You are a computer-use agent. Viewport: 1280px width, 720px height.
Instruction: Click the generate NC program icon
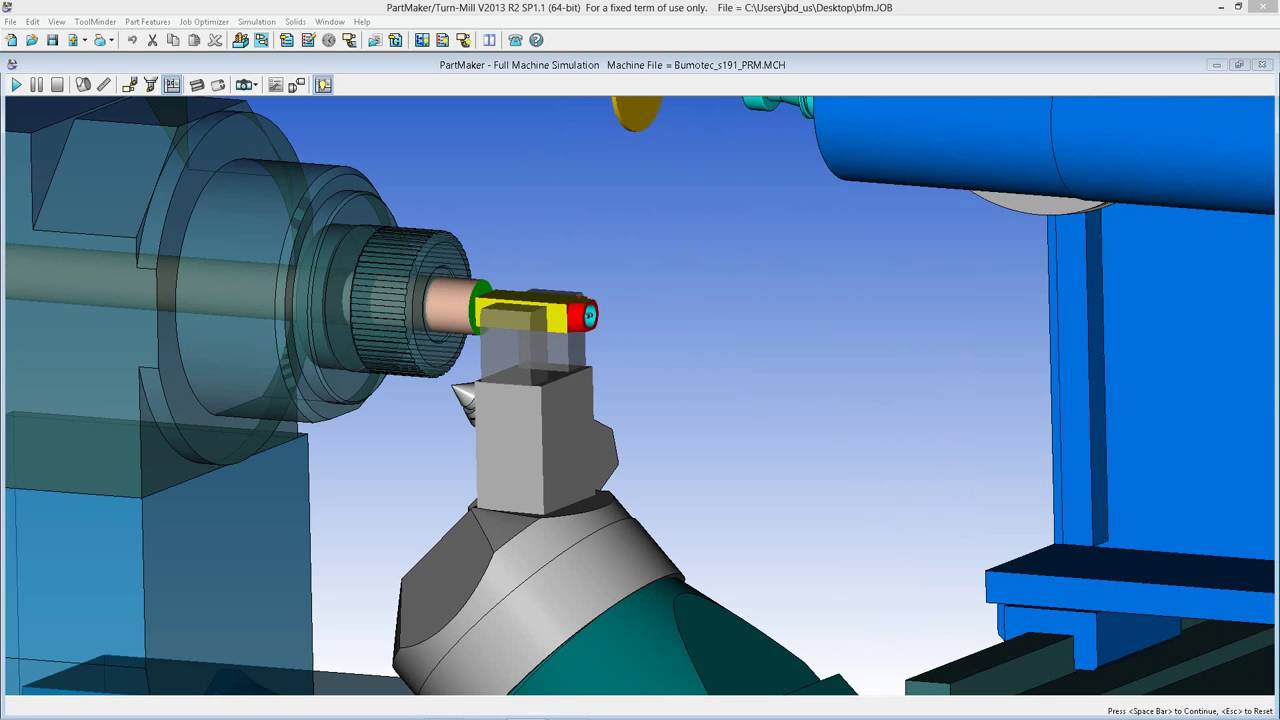374,40
